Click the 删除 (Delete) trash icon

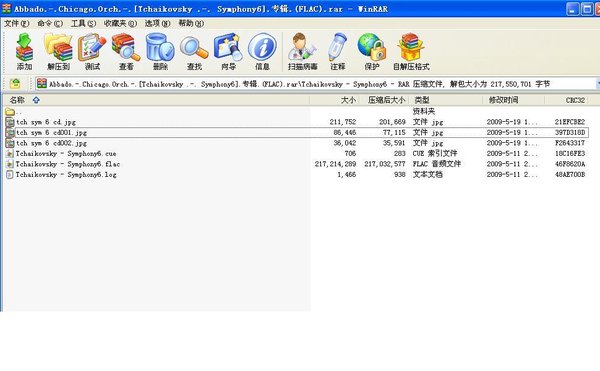coord(160,51)
